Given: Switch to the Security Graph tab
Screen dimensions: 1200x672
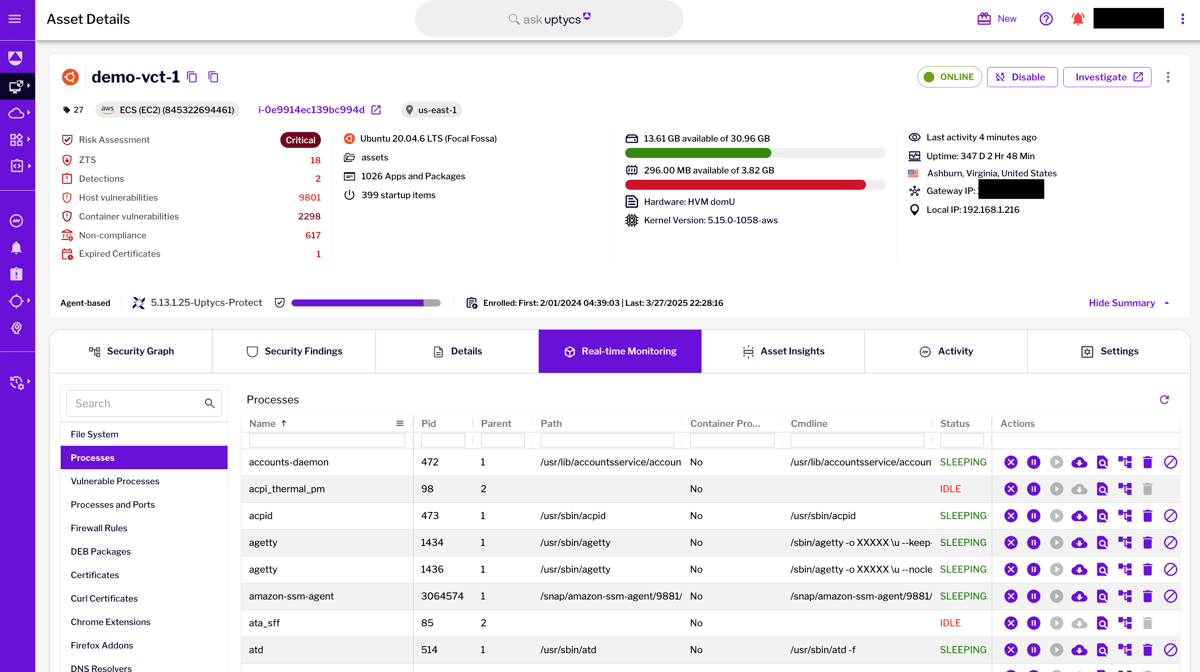Looking at the screenshot, I should click(x=131, y=352).
